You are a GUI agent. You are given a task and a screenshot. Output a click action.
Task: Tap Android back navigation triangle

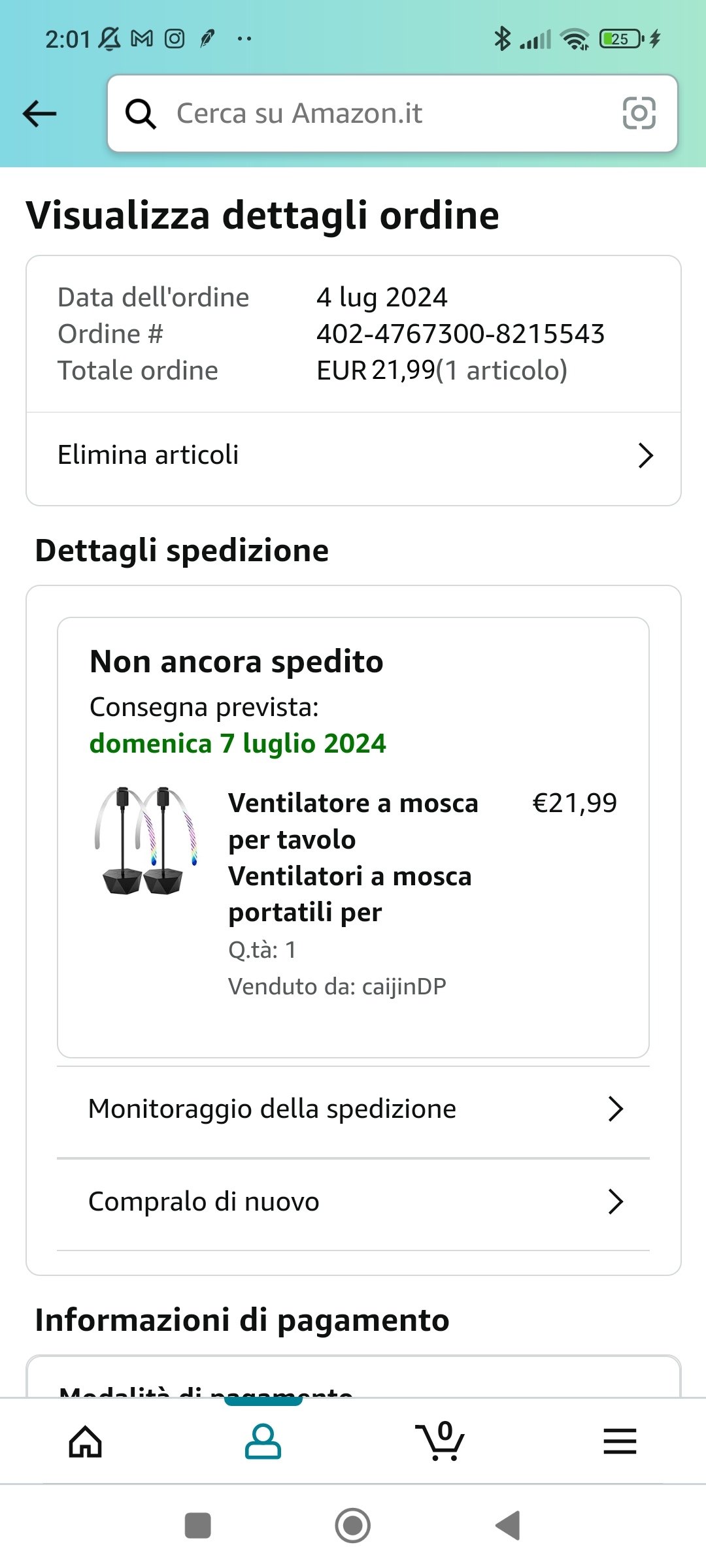click(x=508, y=1526)
